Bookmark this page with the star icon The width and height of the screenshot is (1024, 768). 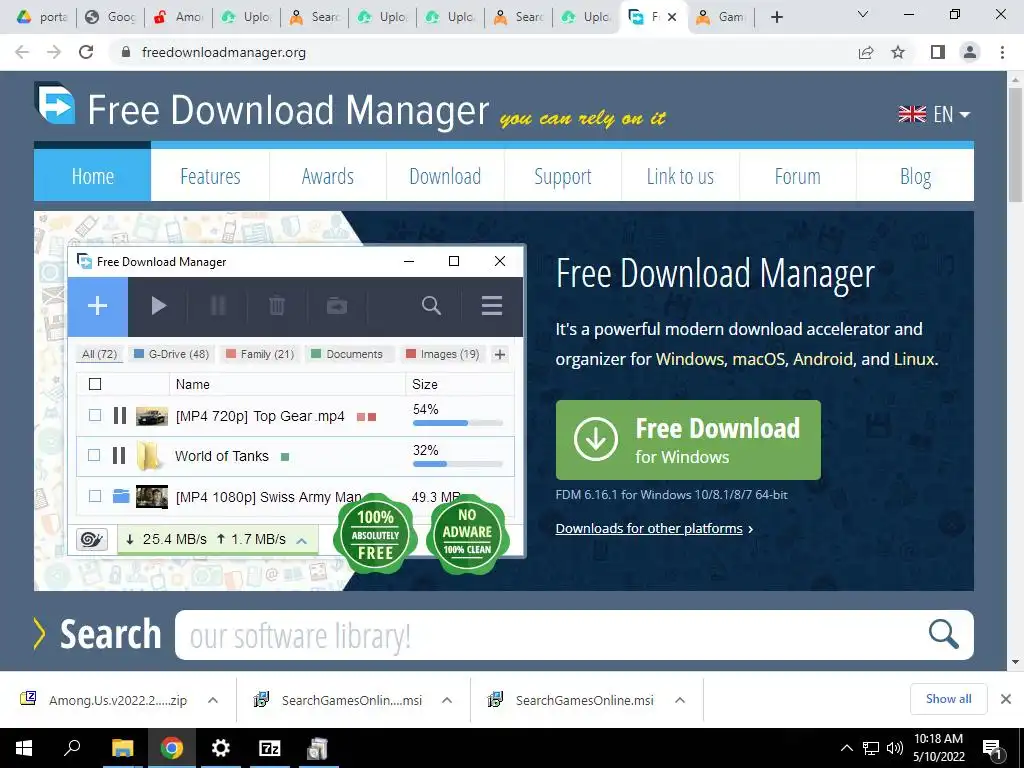898,52
